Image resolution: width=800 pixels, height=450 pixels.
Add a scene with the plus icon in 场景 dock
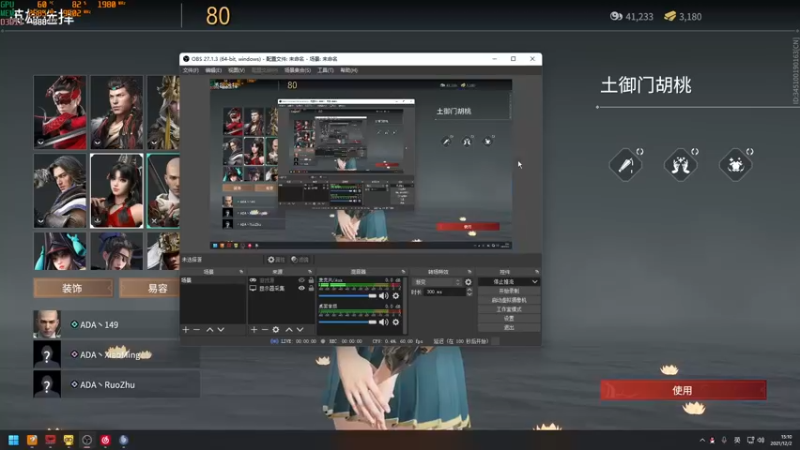[186, 330]
